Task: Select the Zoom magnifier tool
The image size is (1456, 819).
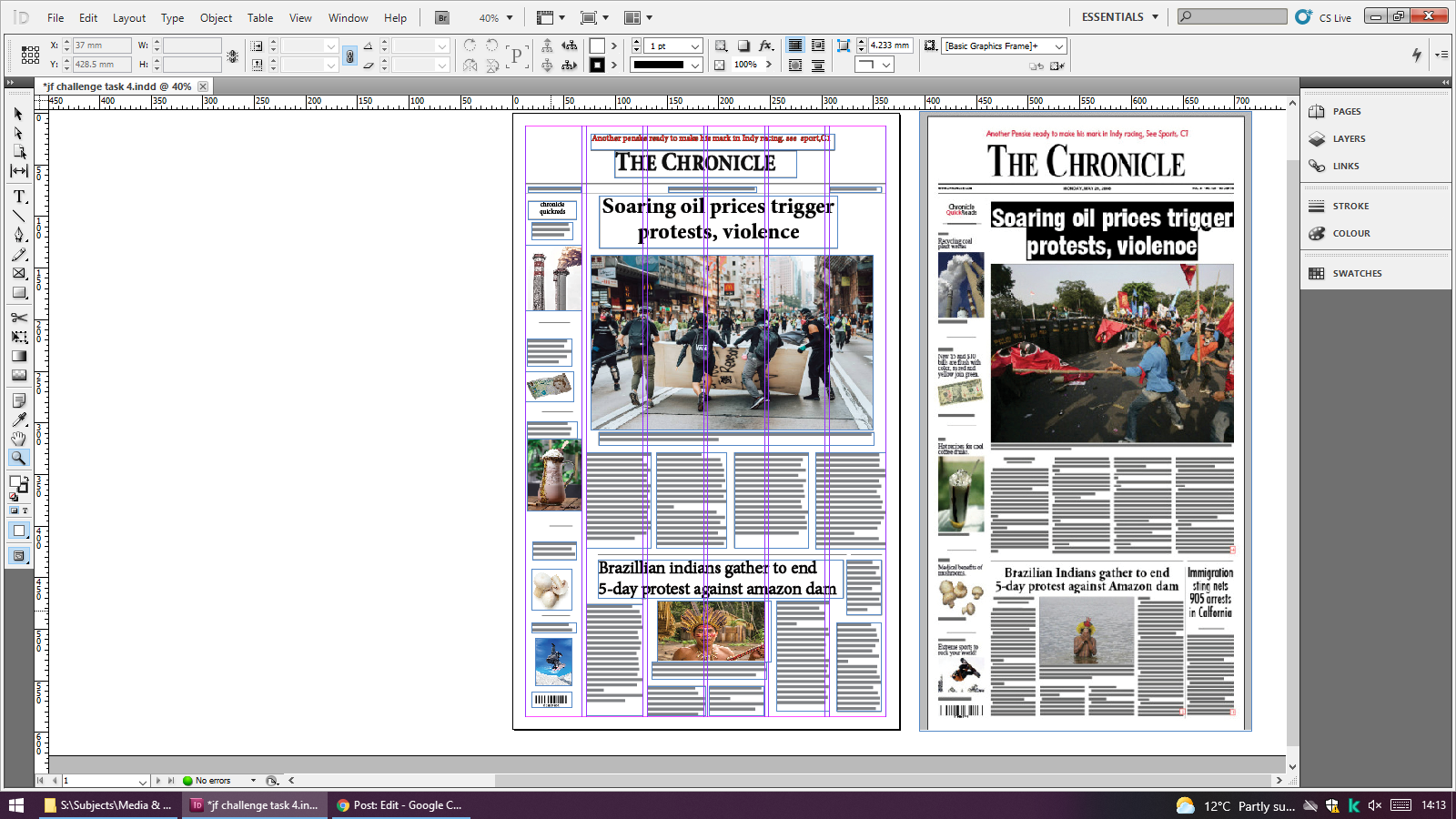Action: coord(18,458)
